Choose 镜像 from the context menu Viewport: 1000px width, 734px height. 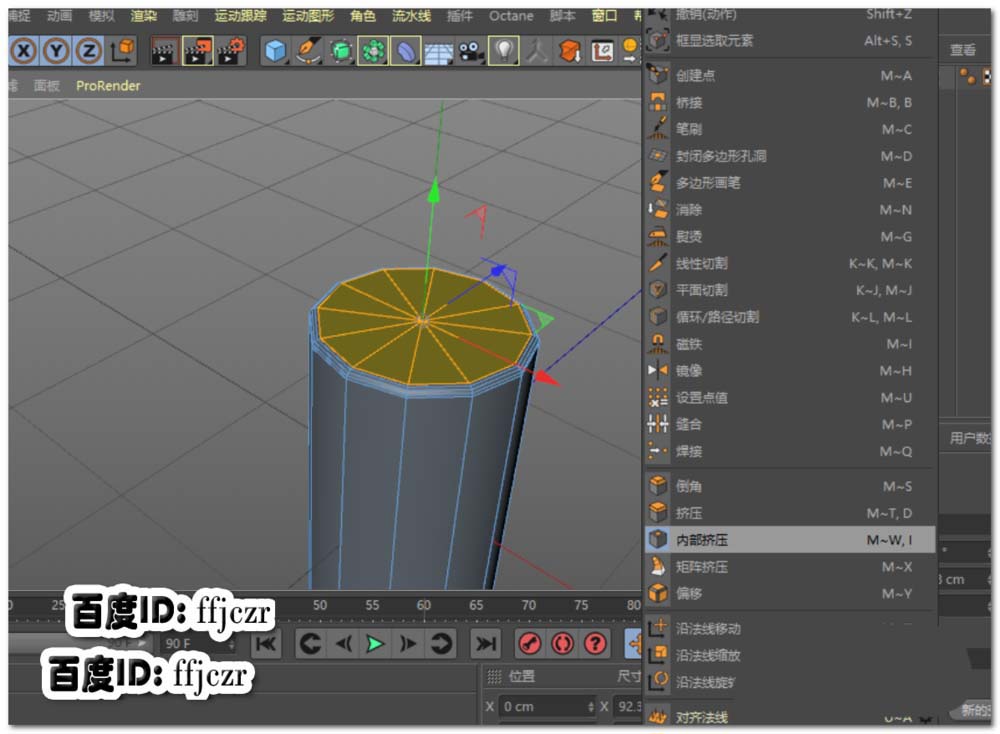pyautogui.click(x=789, y=371)
